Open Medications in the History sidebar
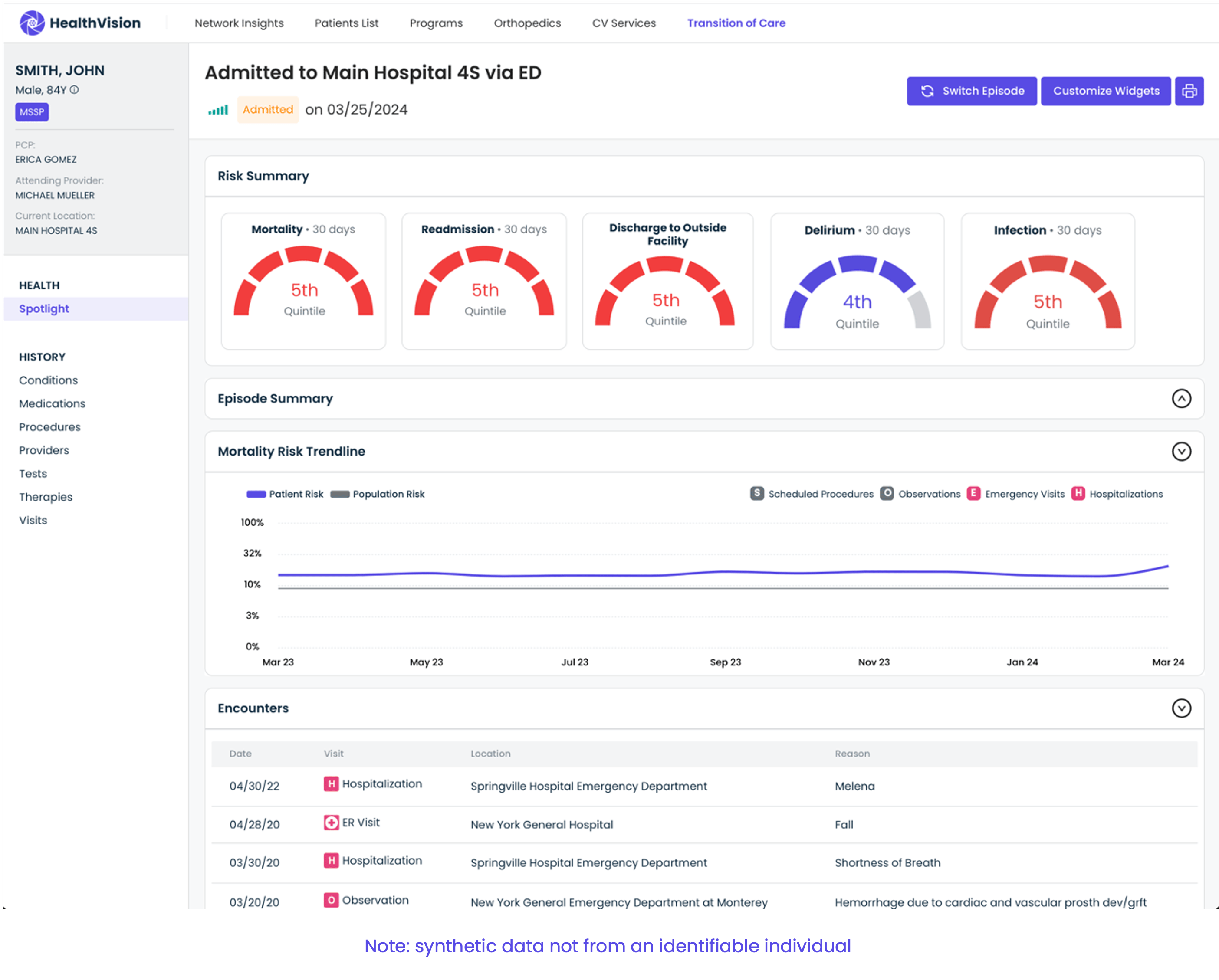Viewport: 1219px width, 980px height. pos(52,403)
